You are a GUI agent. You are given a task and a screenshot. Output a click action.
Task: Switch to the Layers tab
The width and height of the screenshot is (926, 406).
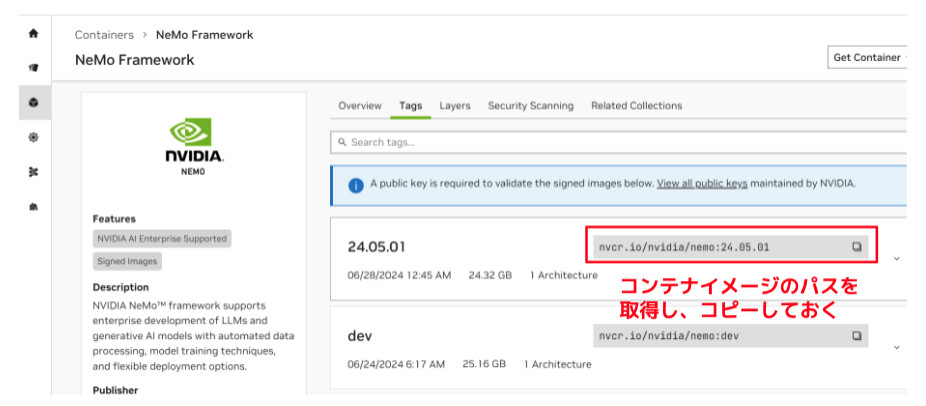455,106
